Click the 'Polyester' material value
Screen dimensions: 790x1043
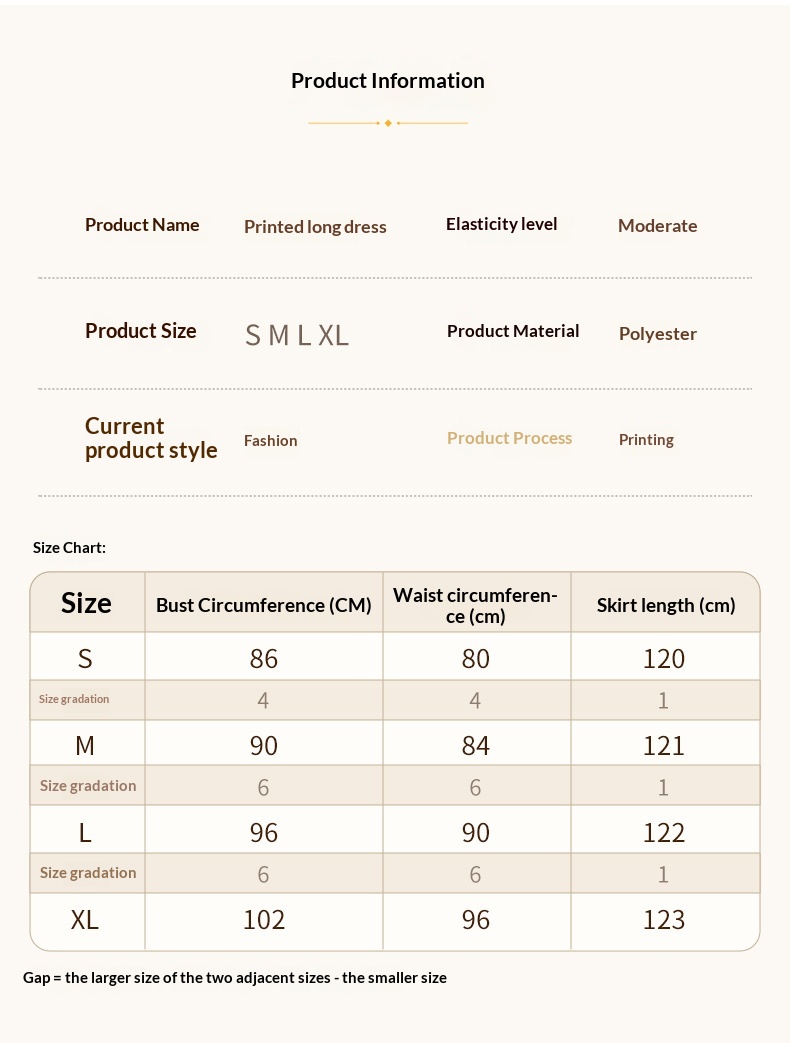[x=657, y=334]
